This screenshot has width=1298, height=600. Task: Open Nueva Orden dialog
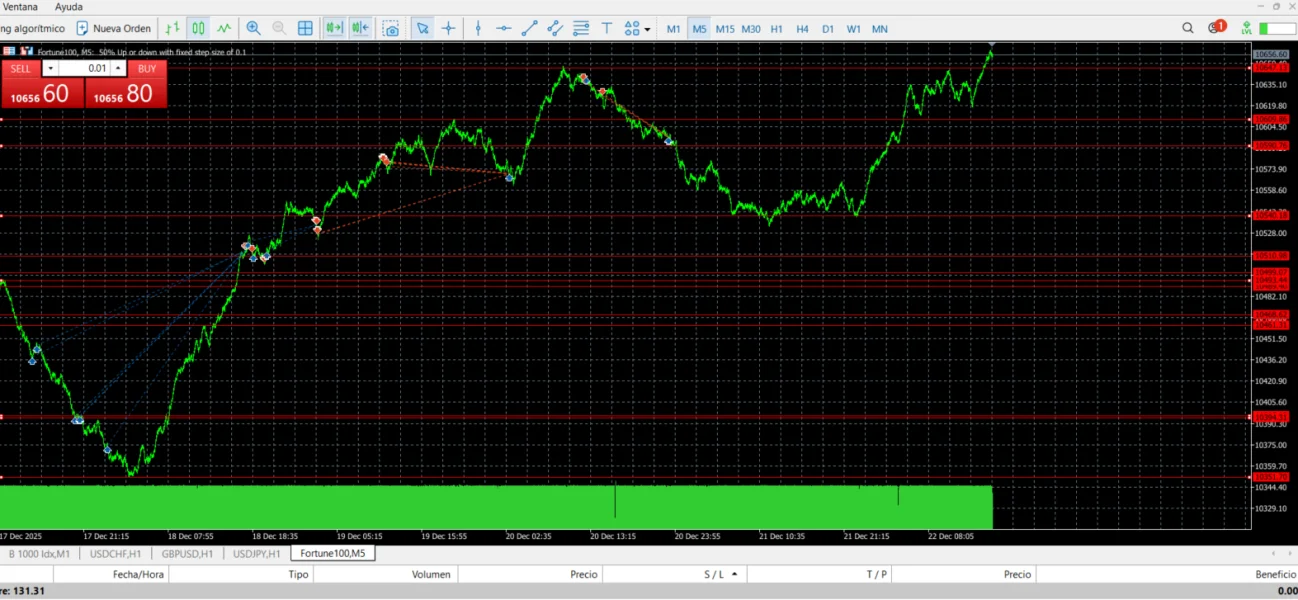(x=113, y=29)
